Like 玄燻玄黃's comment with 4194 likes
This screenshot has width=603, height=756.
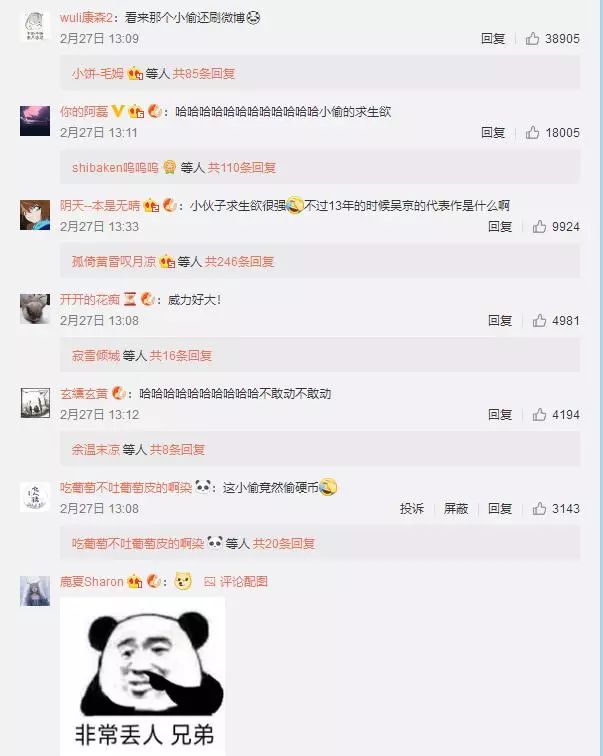click(539, 415)
